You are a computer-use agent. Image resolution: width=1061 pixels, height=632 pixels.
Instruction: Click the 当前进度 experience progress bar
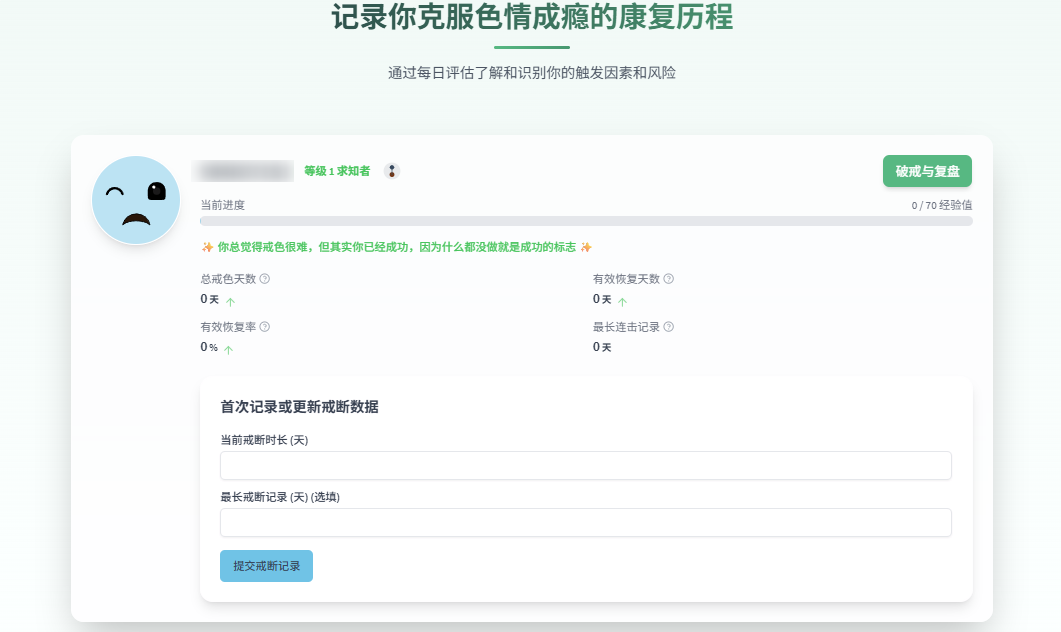[586, 221]
